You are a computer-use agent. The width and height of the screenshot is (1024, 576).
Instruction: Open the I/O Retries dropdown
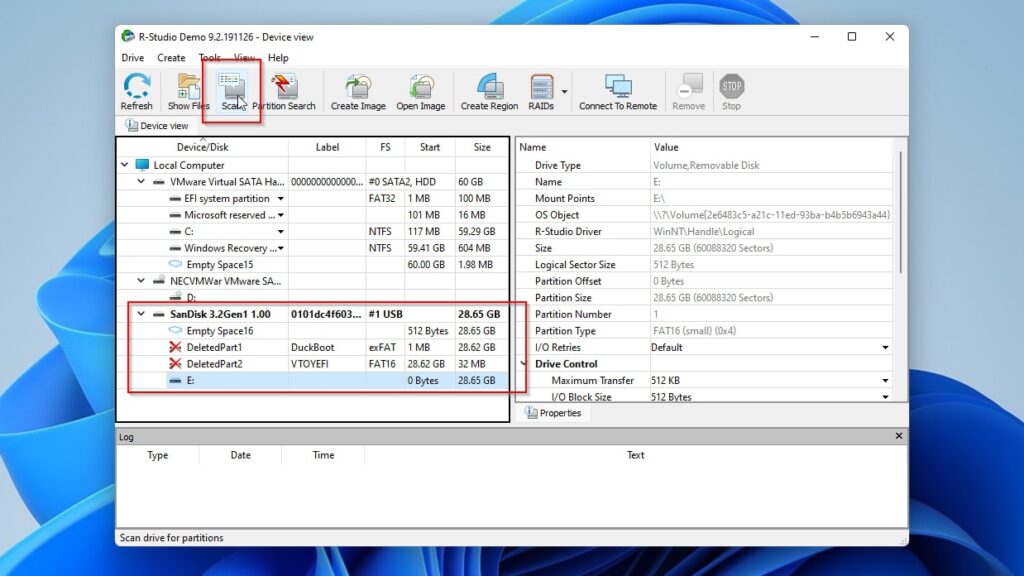click(885, 347)
